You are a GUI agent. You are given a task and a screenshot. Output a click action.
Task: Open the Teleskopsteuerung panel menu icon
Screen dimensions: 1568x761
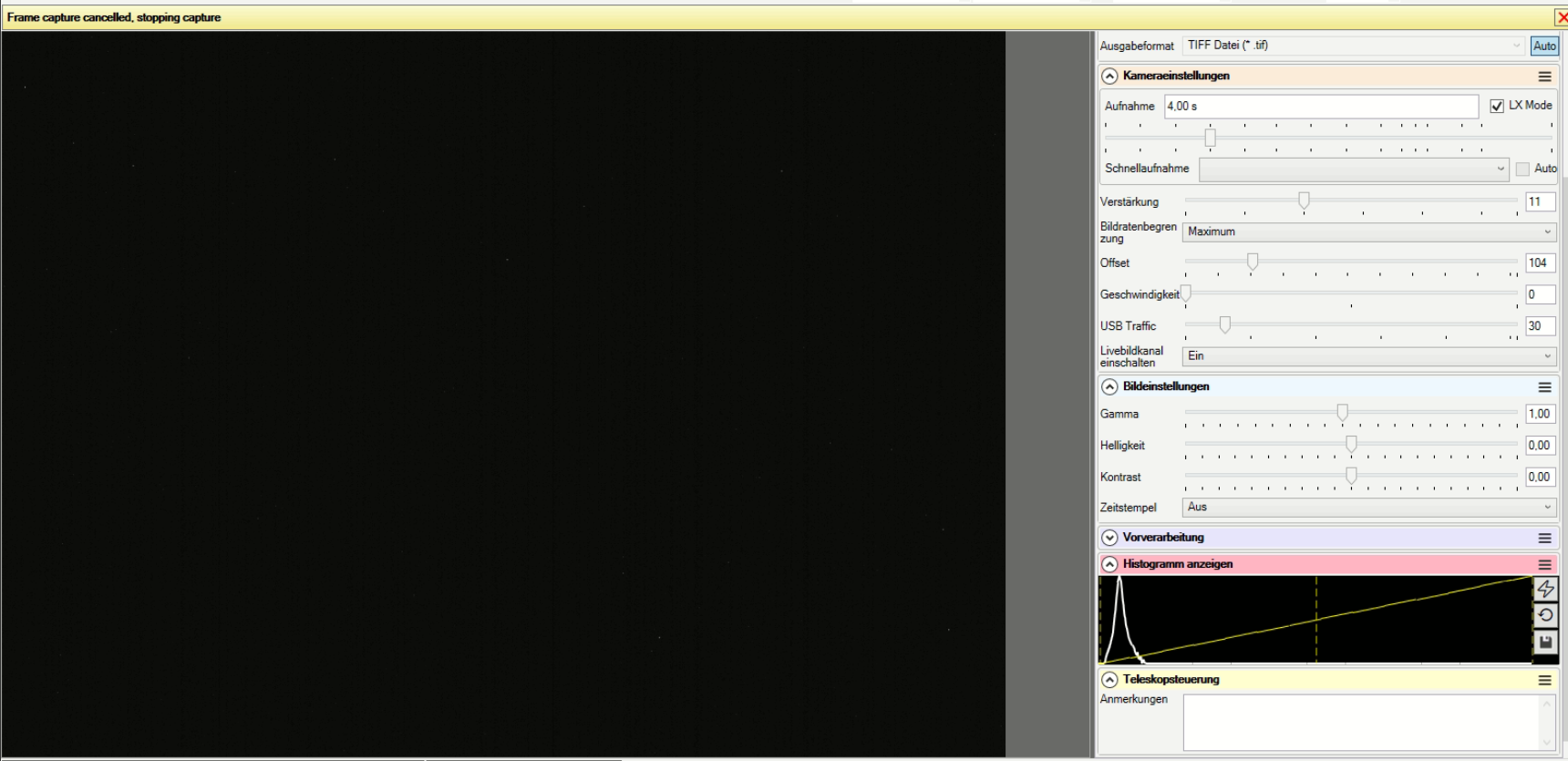(x=1544, y=680)
